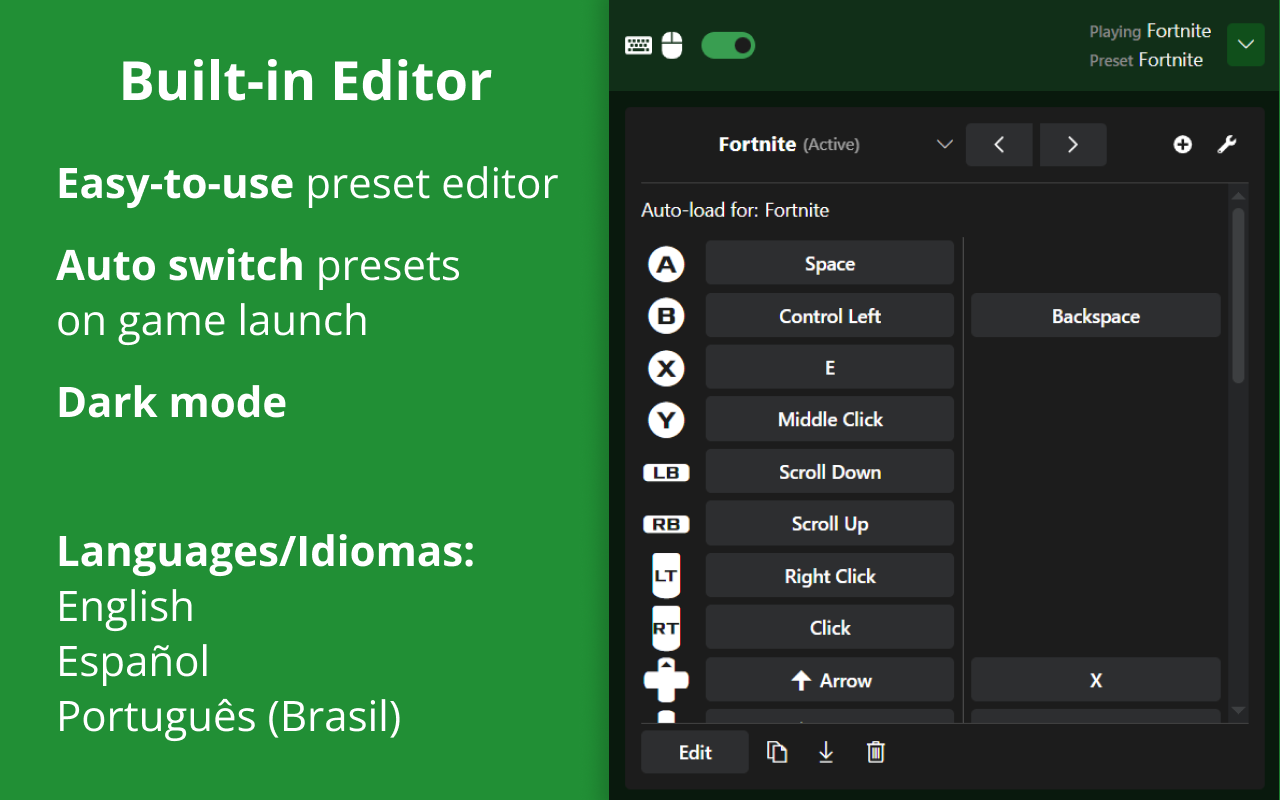Click the X controller button icon
The width and height of the screenshot is (1280, 800).
point(666,368)
